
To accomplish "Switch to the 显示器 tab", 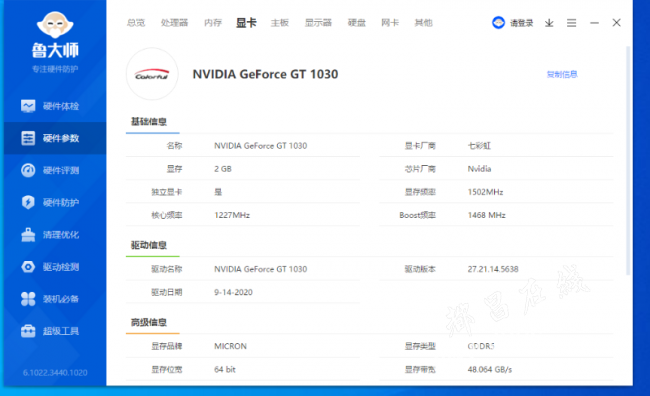I will (318, 23).
